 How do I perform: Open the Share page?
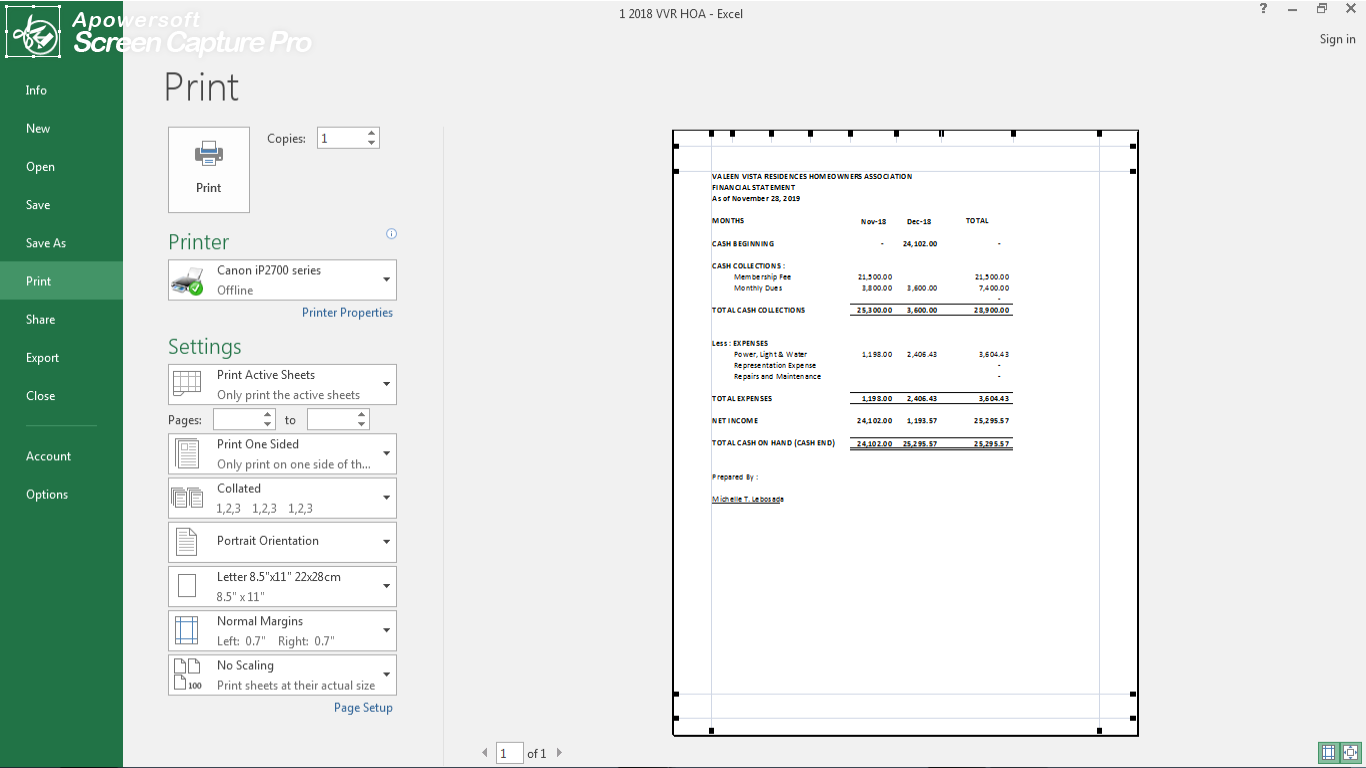point(41,319)
